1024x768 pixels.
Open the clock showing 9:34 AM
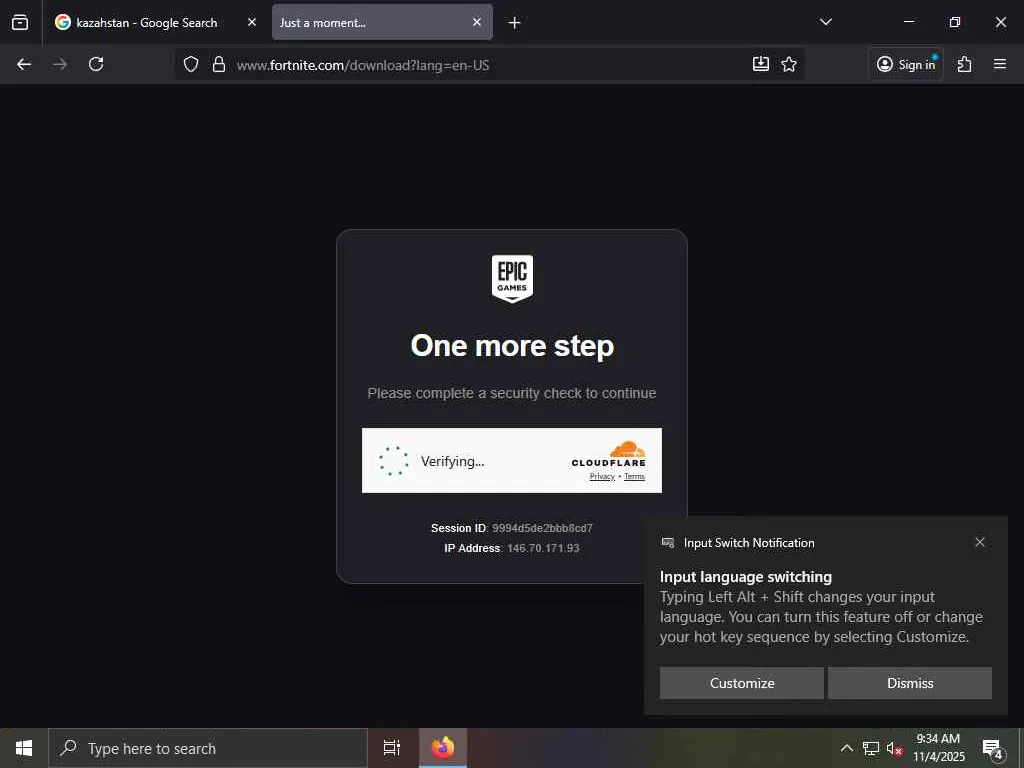coord(938,748)
